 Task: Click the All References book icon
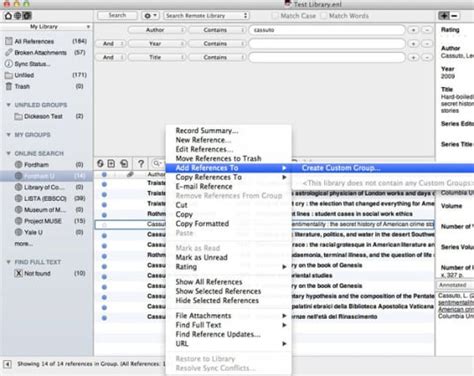pos(9,41)
